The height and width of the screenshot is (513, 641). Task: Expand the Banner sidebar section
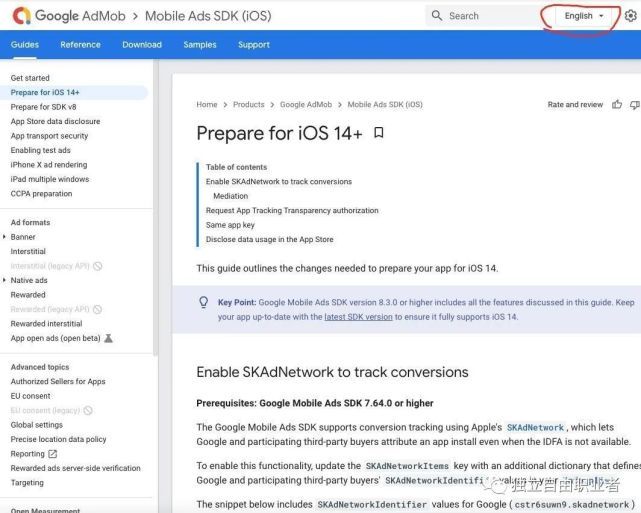(x=4, y=237)
